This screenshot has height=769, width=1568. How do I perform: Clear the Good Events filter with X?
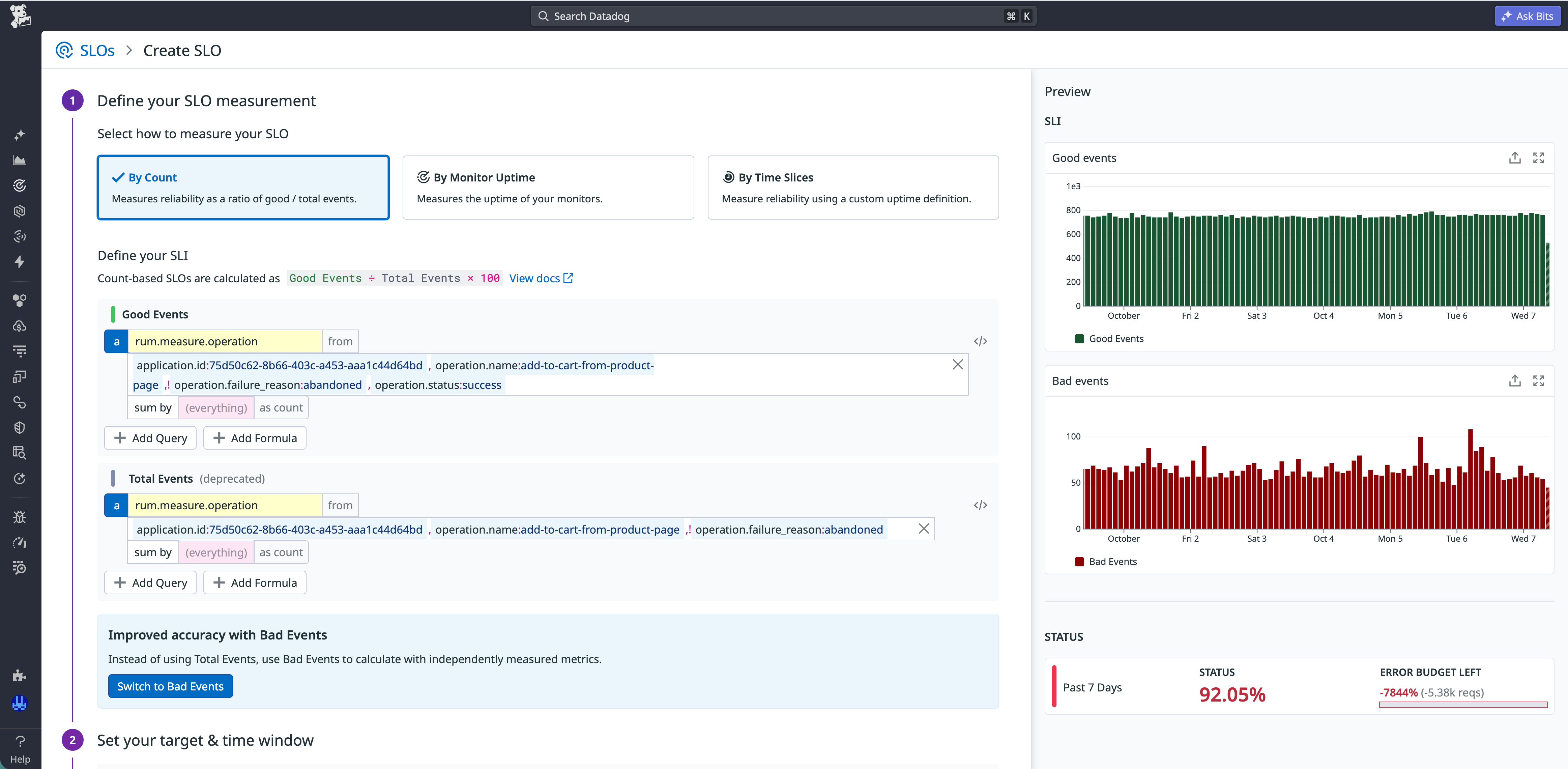tap(957, 365)
